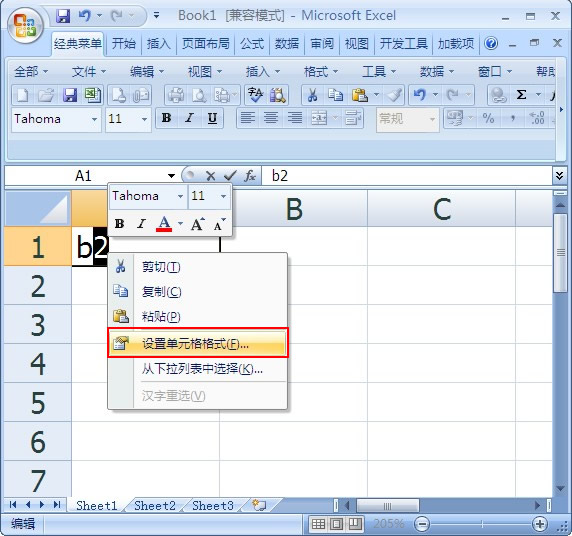Center align text in toolbar
572x536 pixels.
coord(271,118)
